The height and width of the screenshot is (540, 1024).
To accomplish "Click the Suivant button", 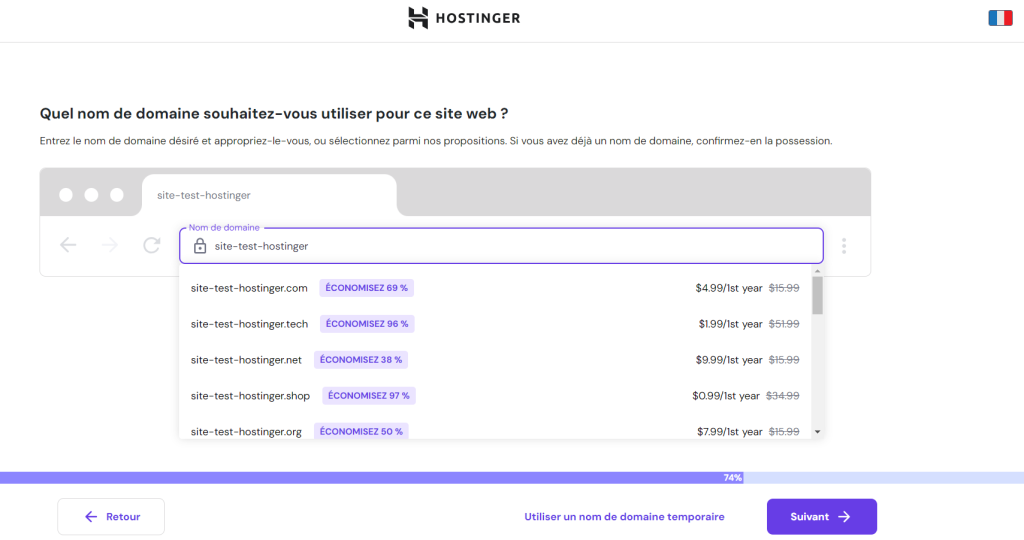I will click(821, 517).
